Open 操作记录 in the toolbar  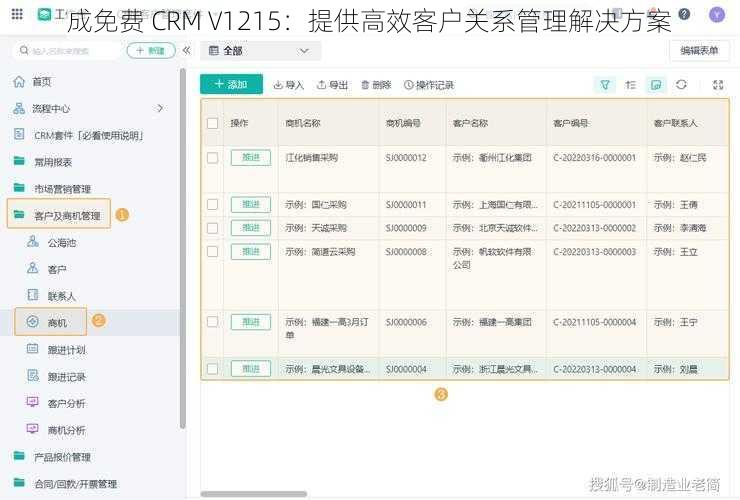[429, 85]
